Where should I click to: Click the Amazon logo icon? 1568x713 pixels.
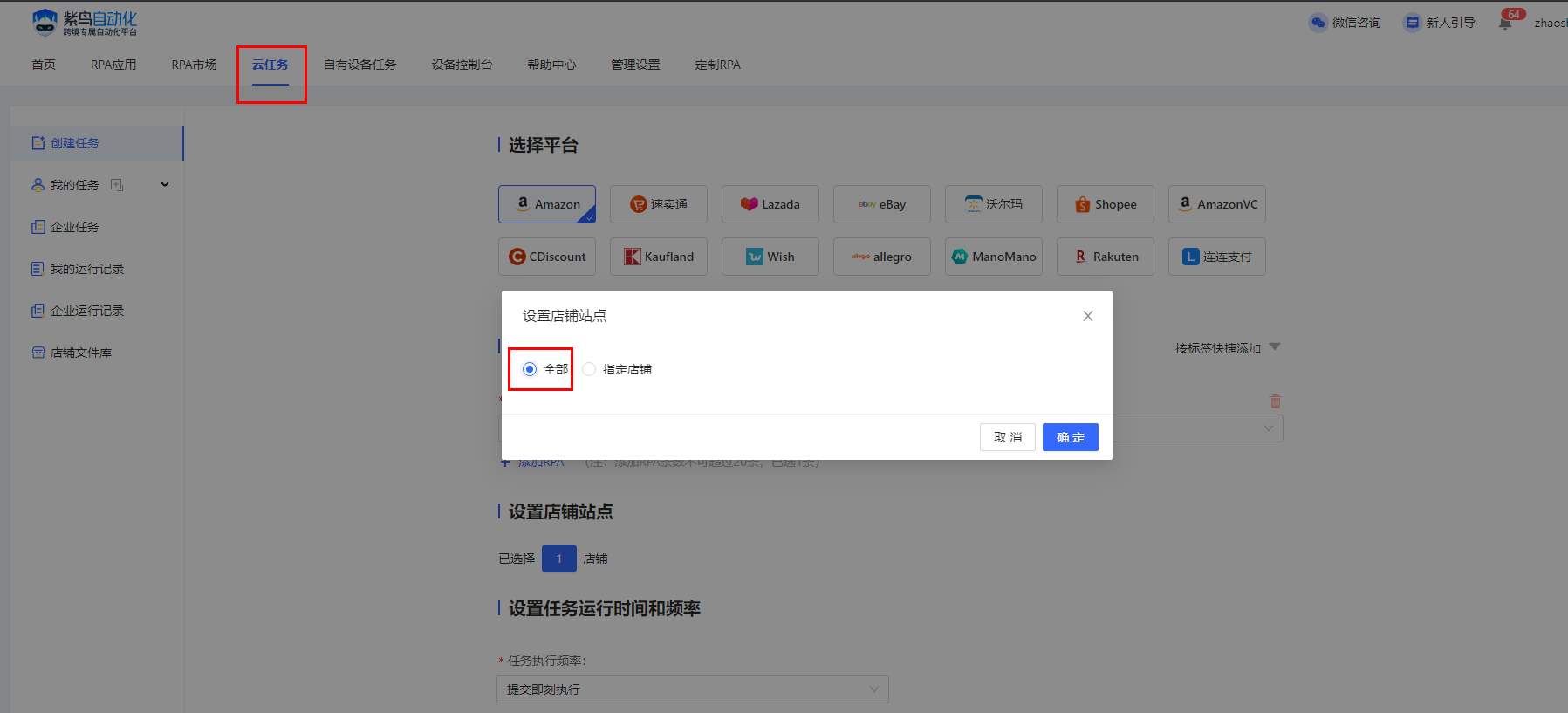(x=523, y=203)
